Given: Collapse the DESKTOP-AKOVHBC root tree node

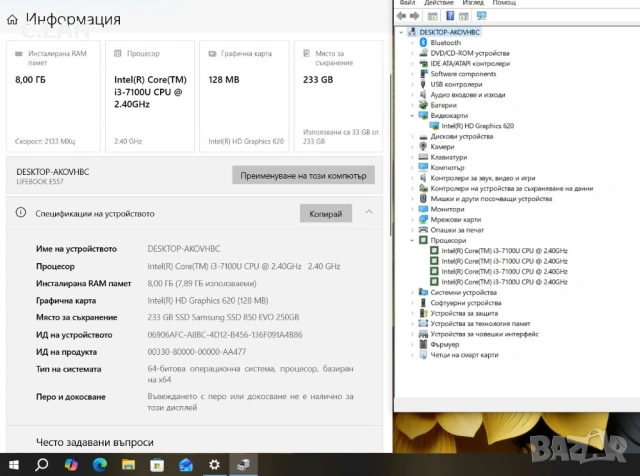Looking at the screenshot, I should coord(401,32).
